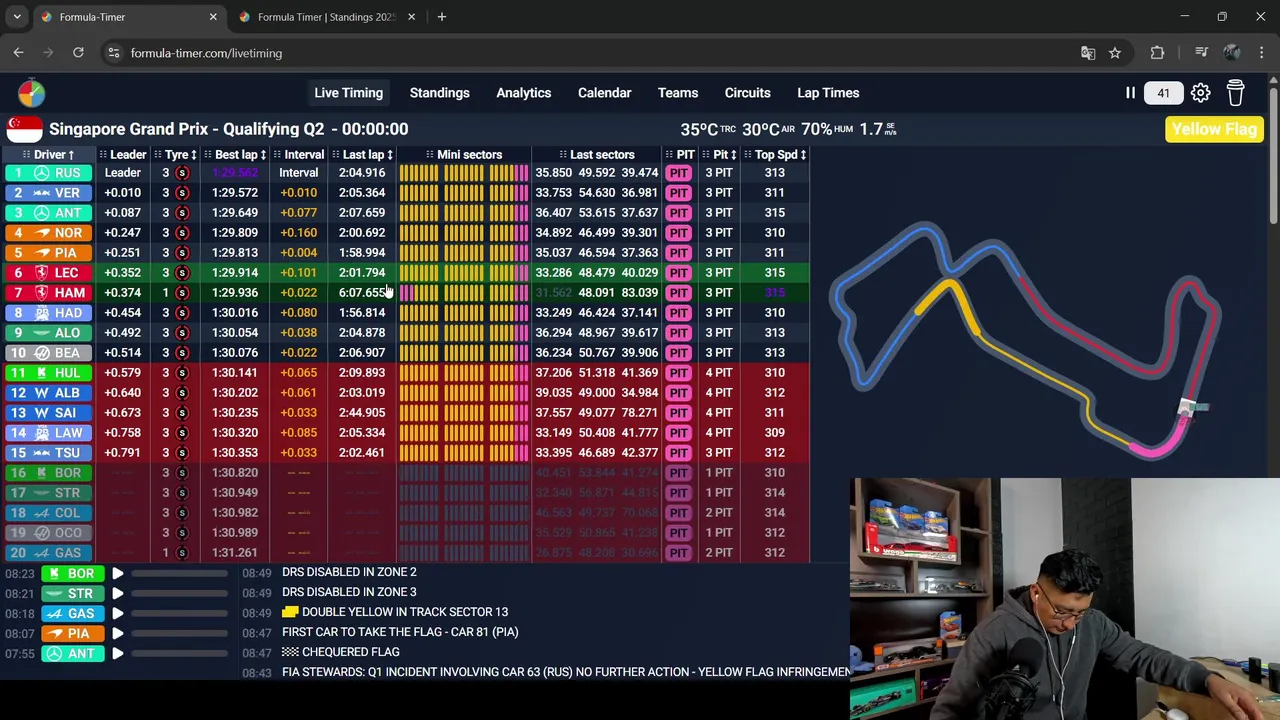Viewport: 1280px width, 720px height.
Task: Seek in the ANT radio progress bar
Action: click(x=181, y=654)
